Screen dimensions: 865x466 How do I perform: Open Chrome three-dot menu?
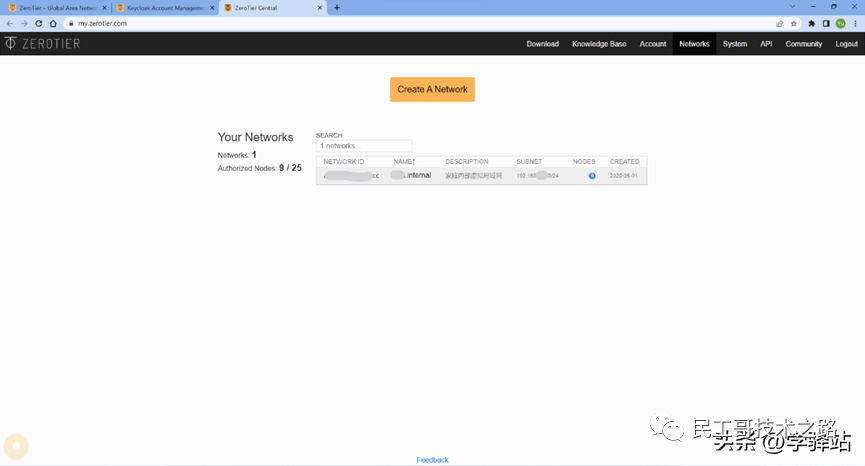(x=855, y=23)
